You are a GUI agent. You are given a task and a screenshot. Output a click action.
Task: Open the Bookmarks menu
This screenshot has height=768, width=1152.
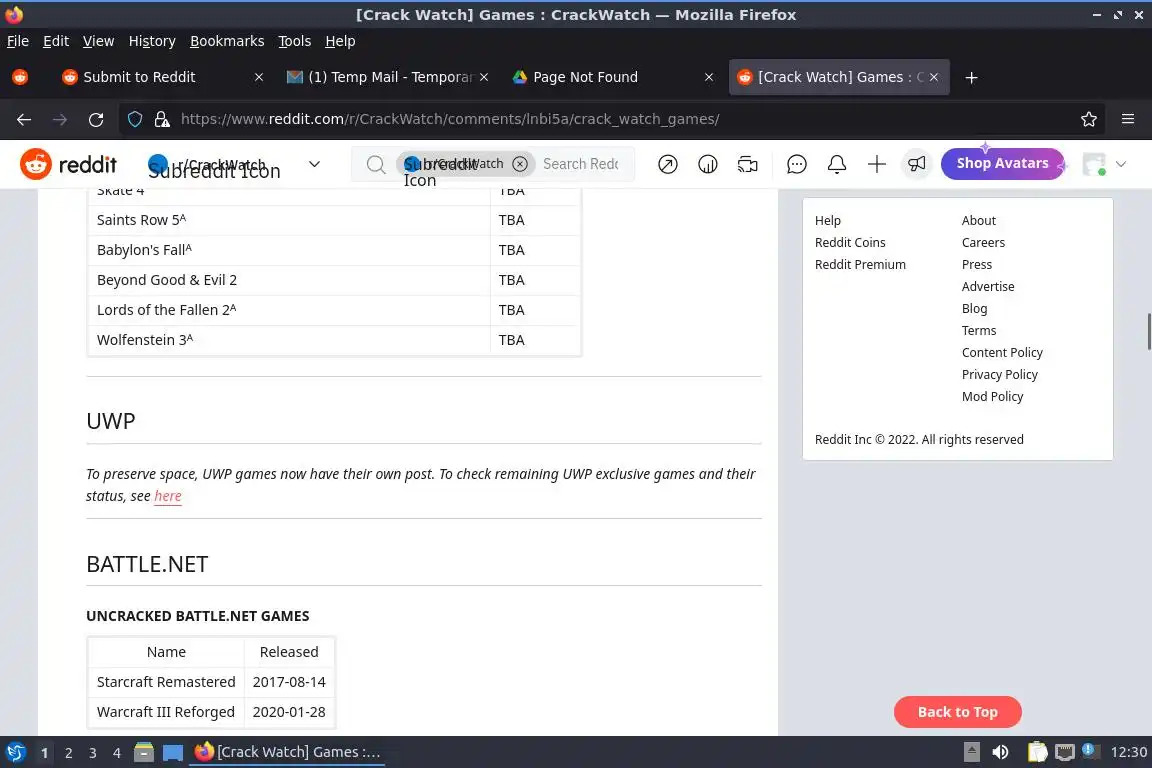click(x=227, y=41)
